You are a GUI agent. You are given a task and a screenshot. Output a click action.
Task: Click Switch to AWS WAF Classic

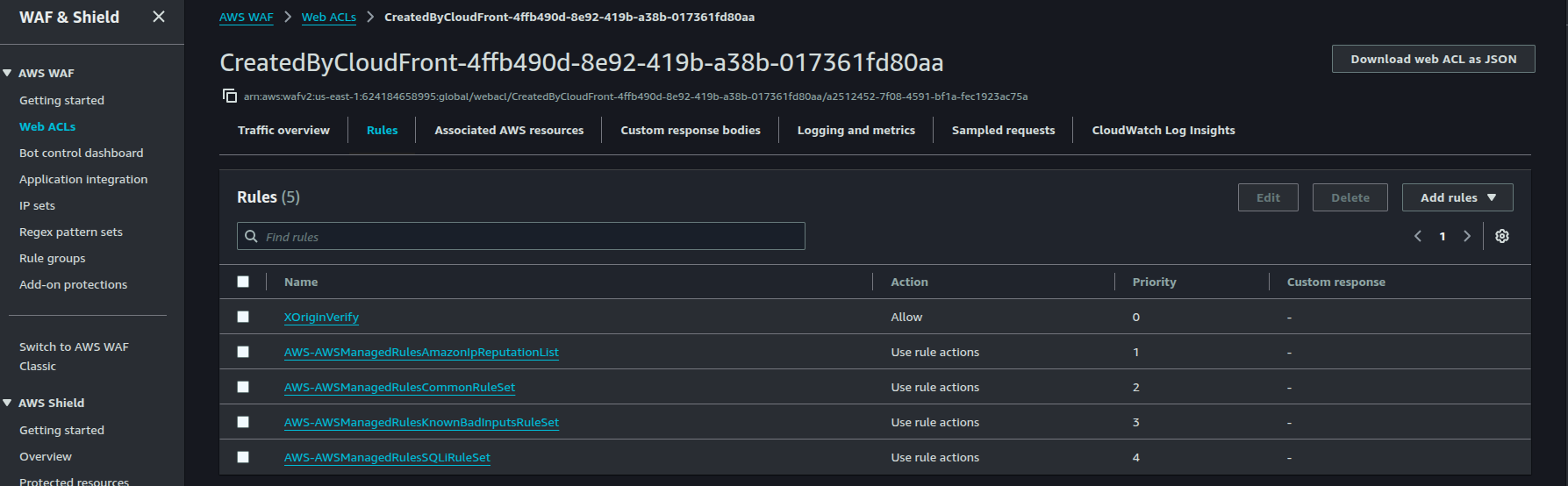tap(74, 356)
